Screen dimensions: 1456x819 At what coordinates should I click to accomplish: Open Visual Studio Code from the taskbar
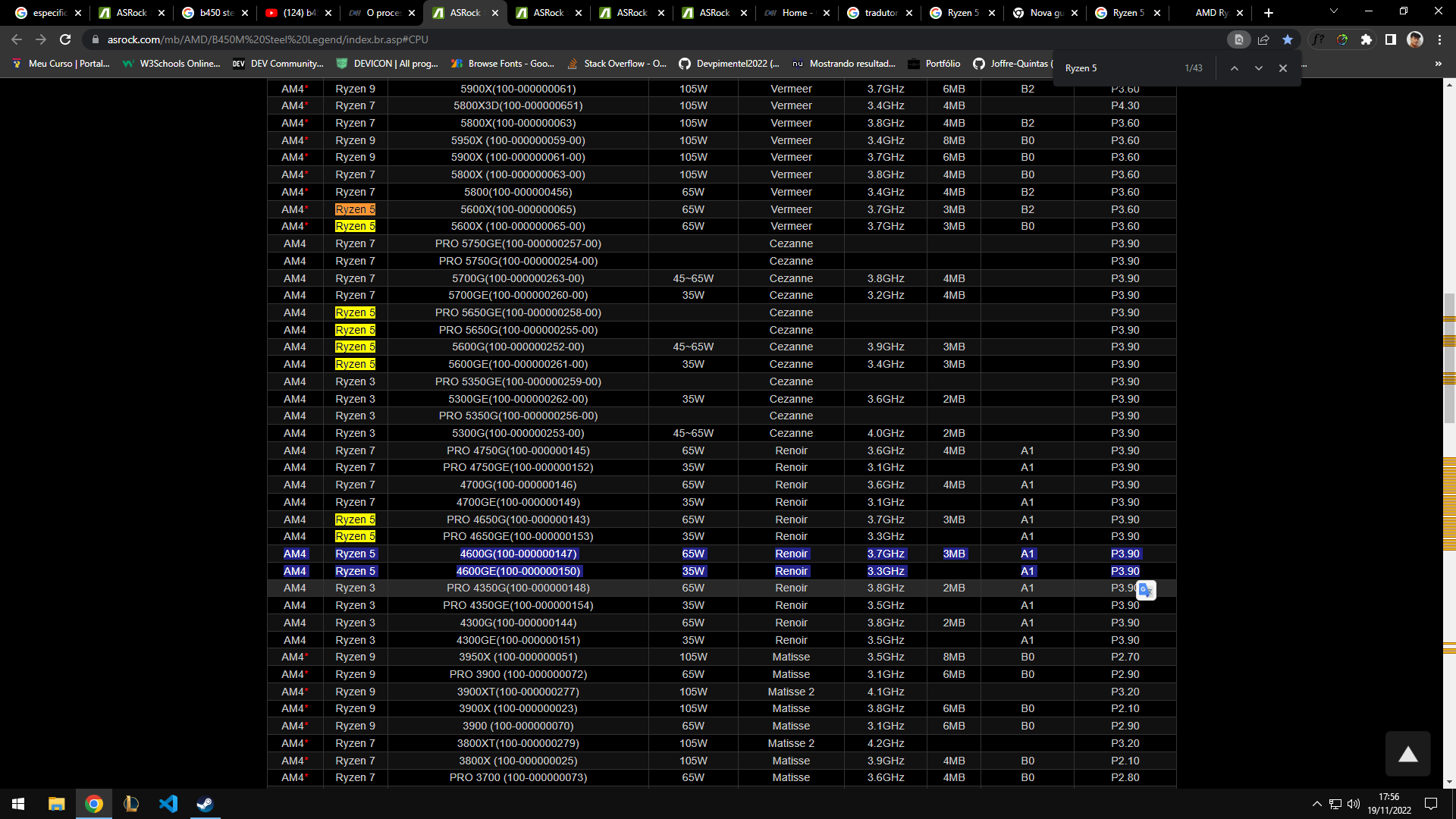[x=168, y=804]
